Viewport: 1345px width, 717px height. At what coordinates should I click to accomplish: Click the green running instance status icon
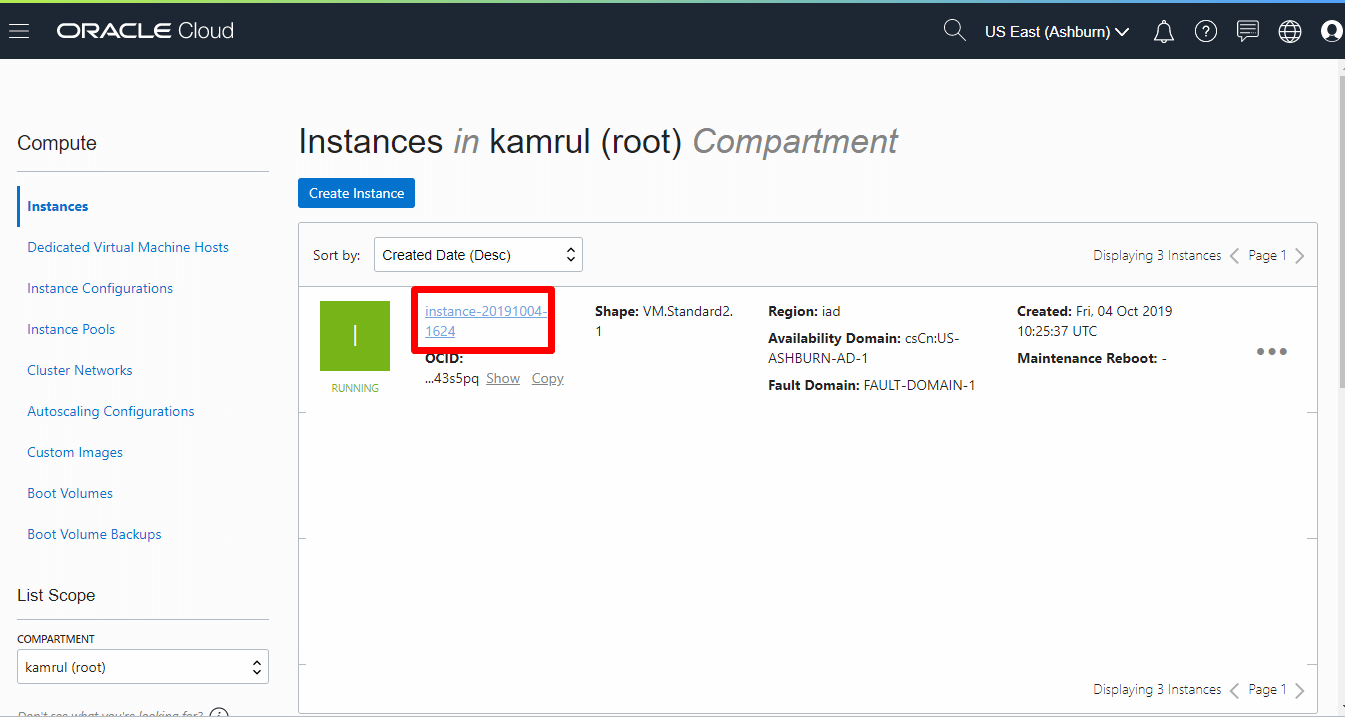[x=355, y=336]
